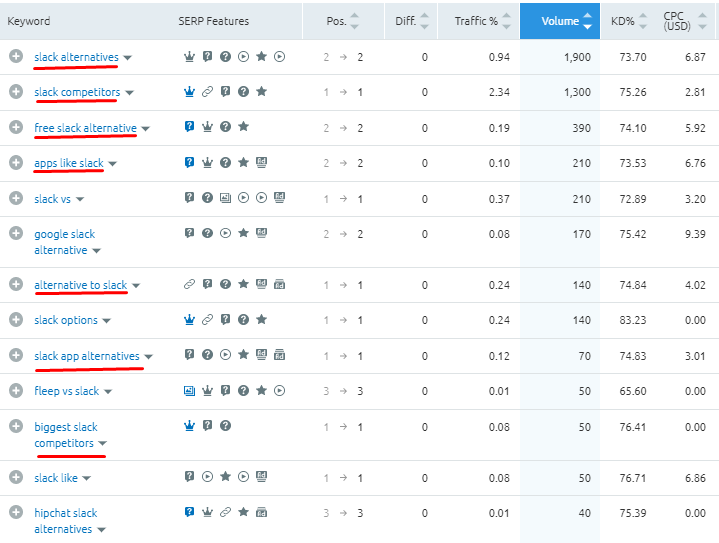Click the plus icon next to apps like slack

(16, 162)
